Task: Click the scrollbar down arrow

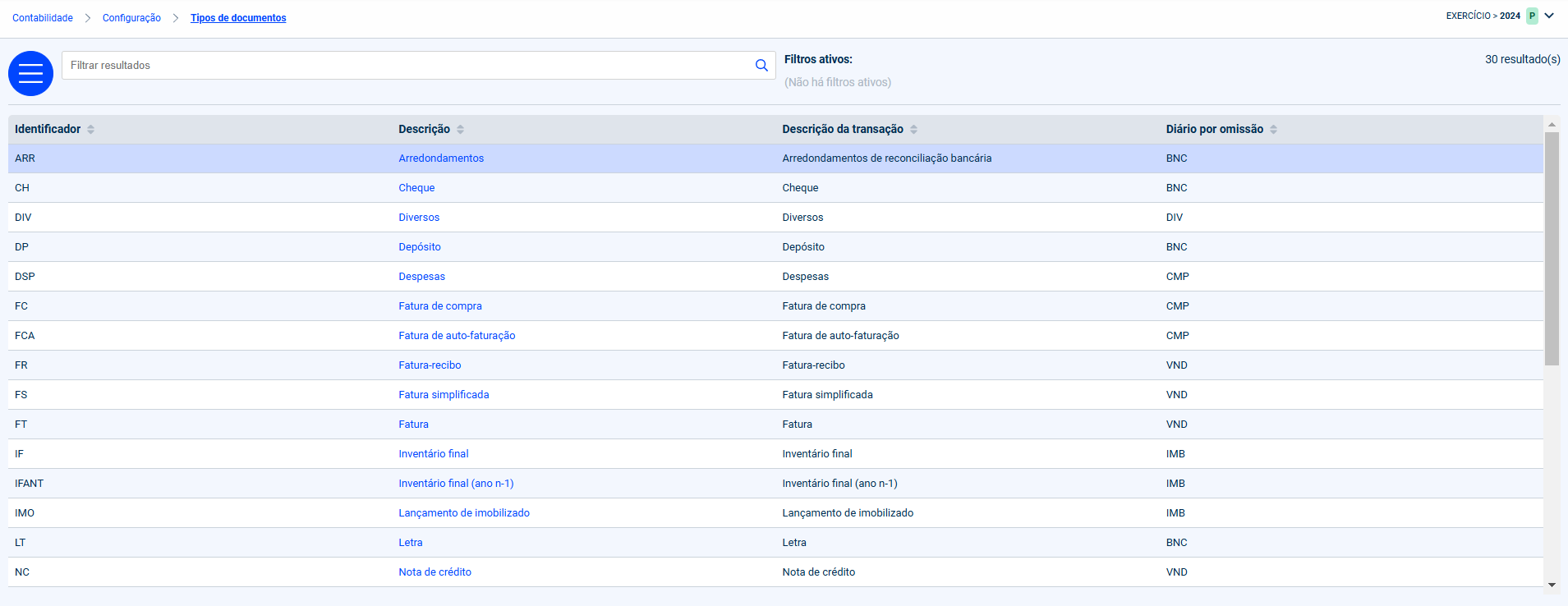Action: [1552, 585]
